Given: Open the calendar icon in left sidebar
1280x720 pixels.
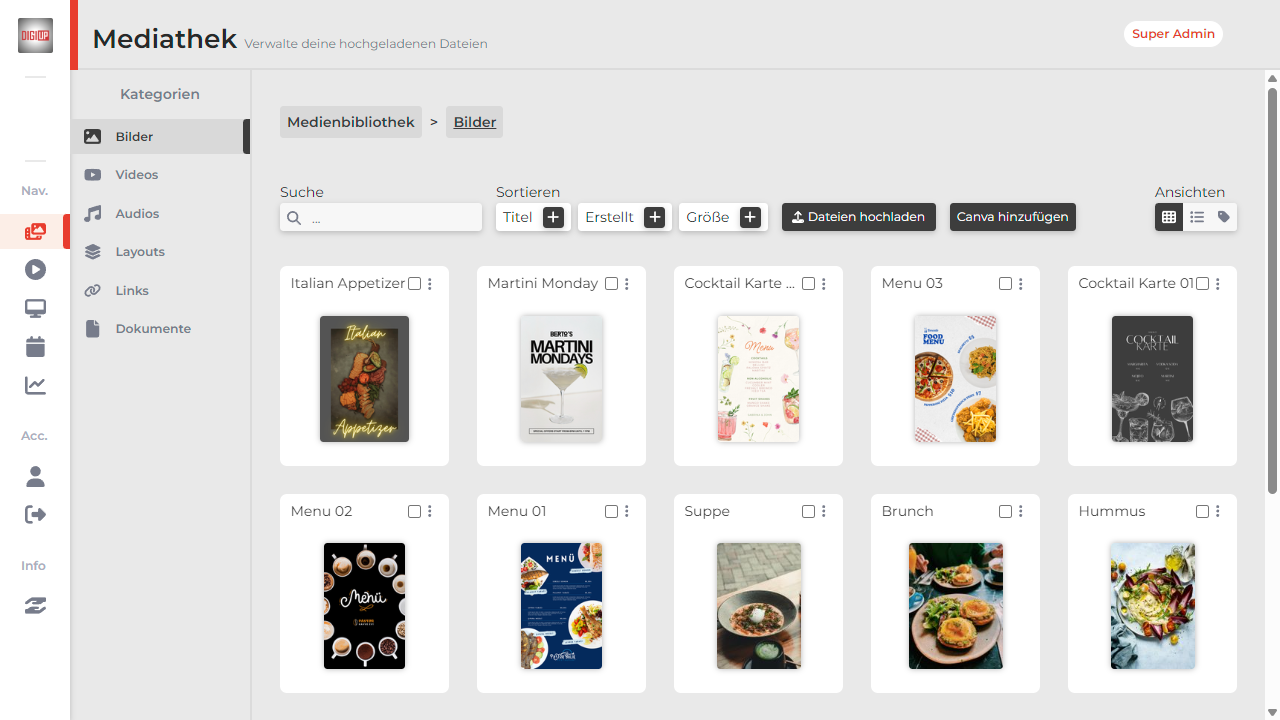Looking at the screenshot, I should pyautogui.click(x=35, y=347).
